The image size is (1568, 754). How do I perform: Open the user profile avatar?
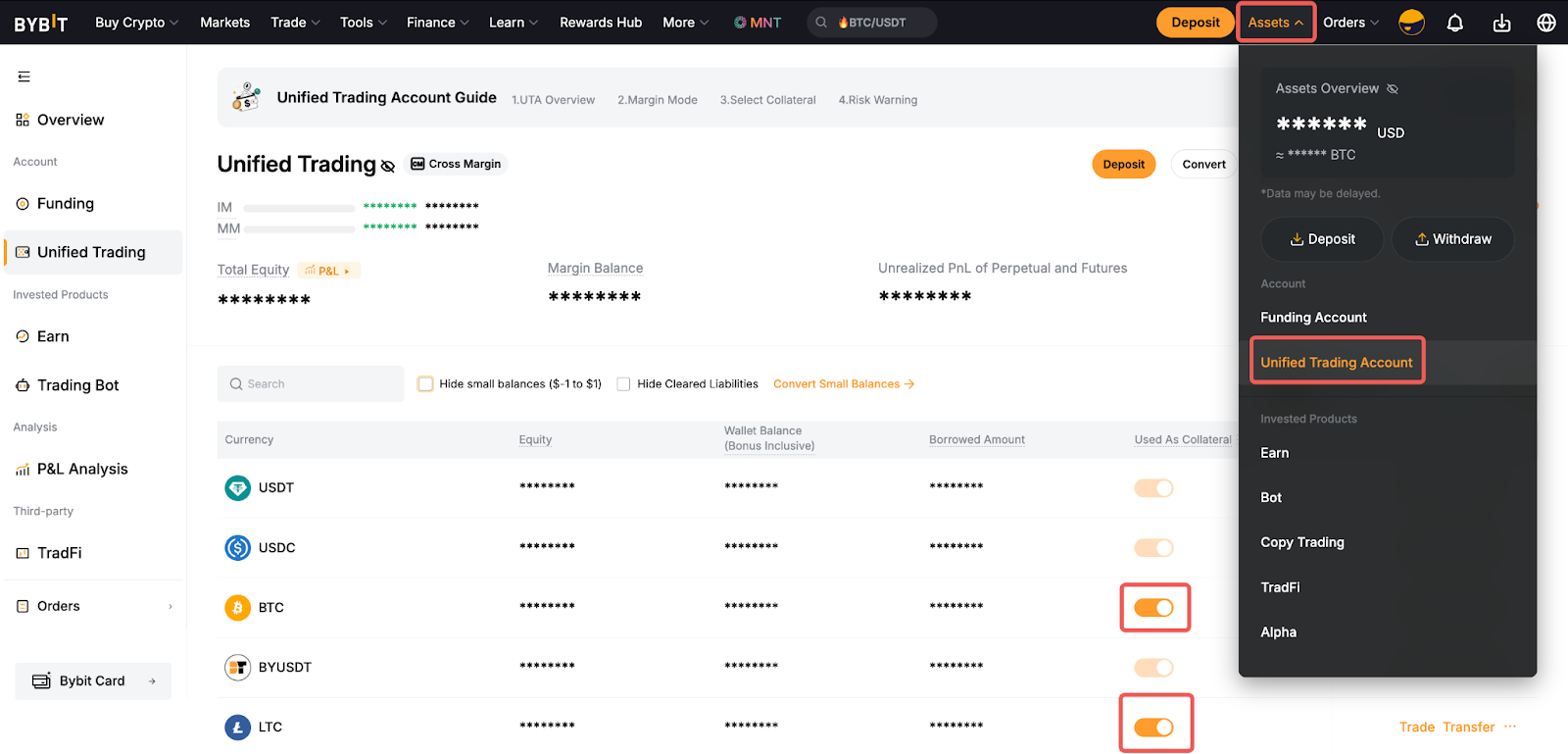click(1411, 23)
